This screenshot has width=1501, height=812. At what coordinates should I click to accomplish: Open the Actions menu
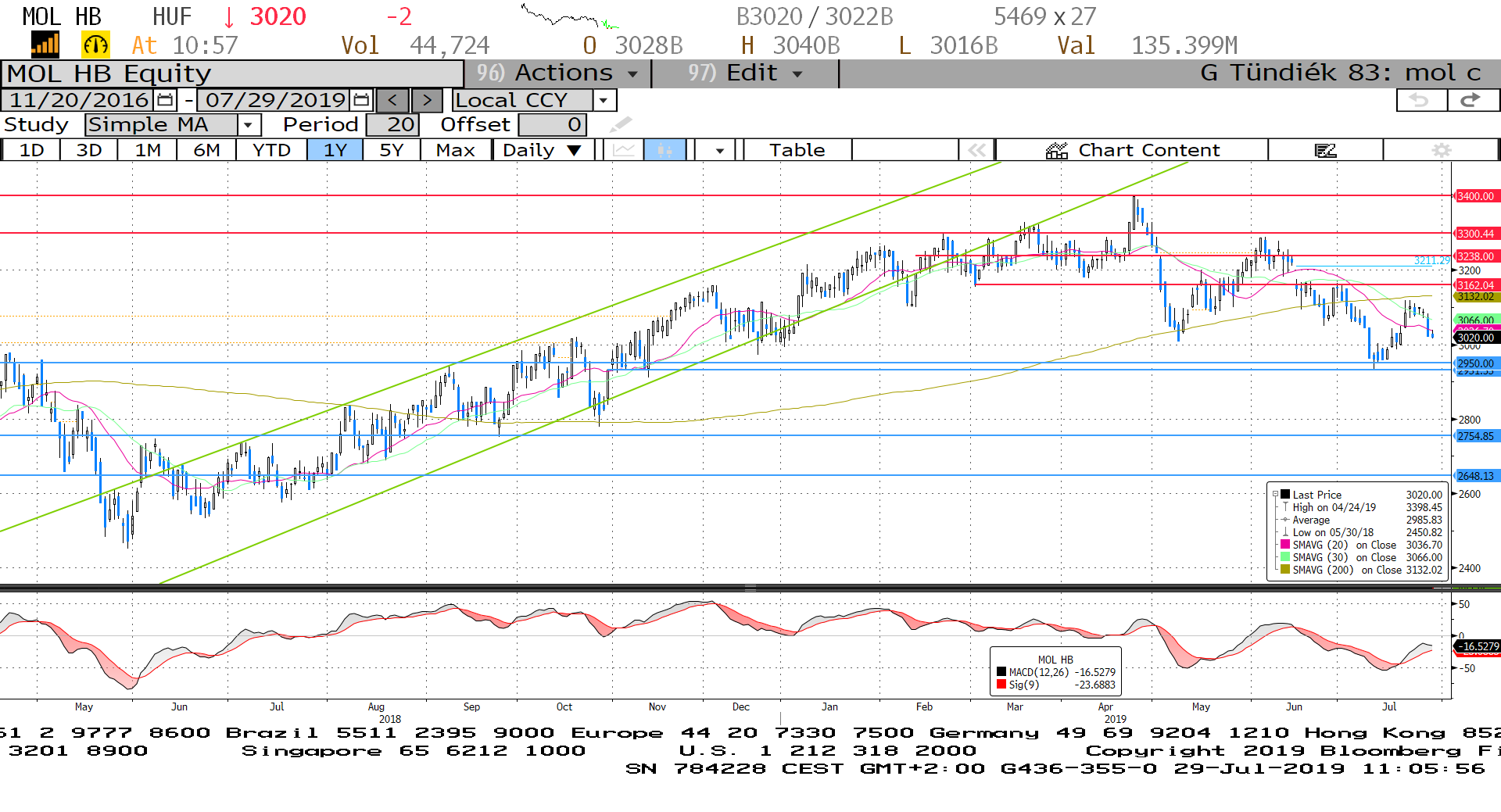coord(557,73)
